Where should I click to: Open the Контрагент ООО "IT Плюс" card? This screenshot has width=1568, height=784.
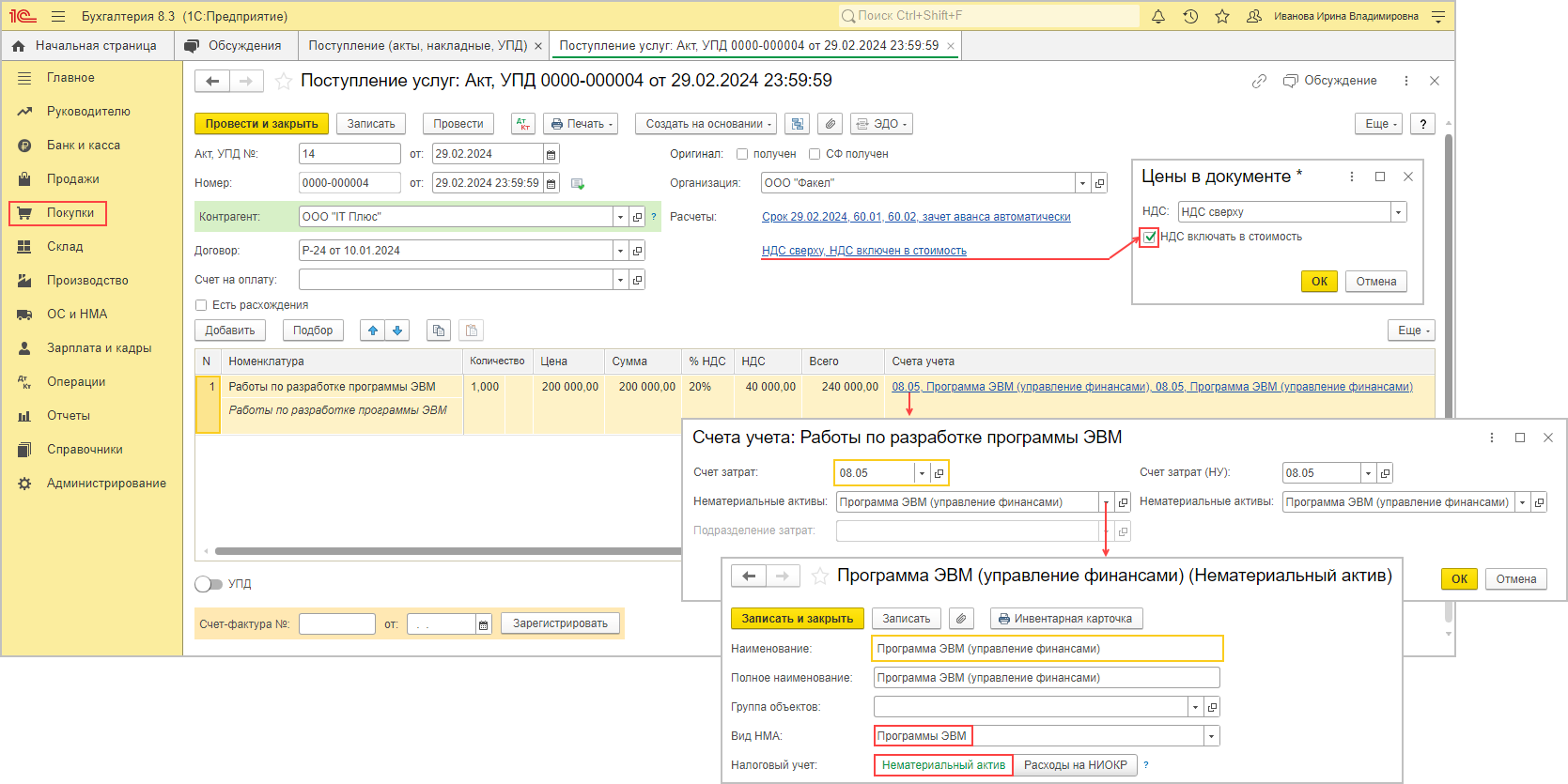(637, 217)
